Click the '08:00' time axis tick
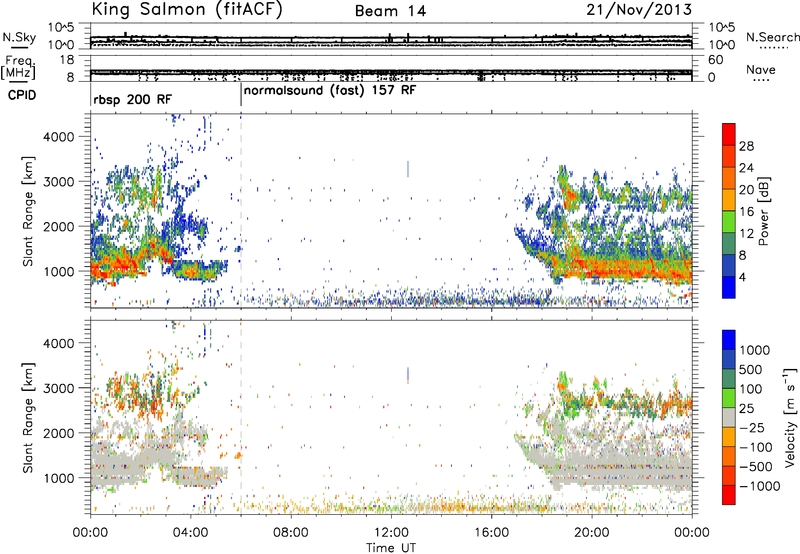The width and height of the screenshot is (800, 554). (290, 533)
